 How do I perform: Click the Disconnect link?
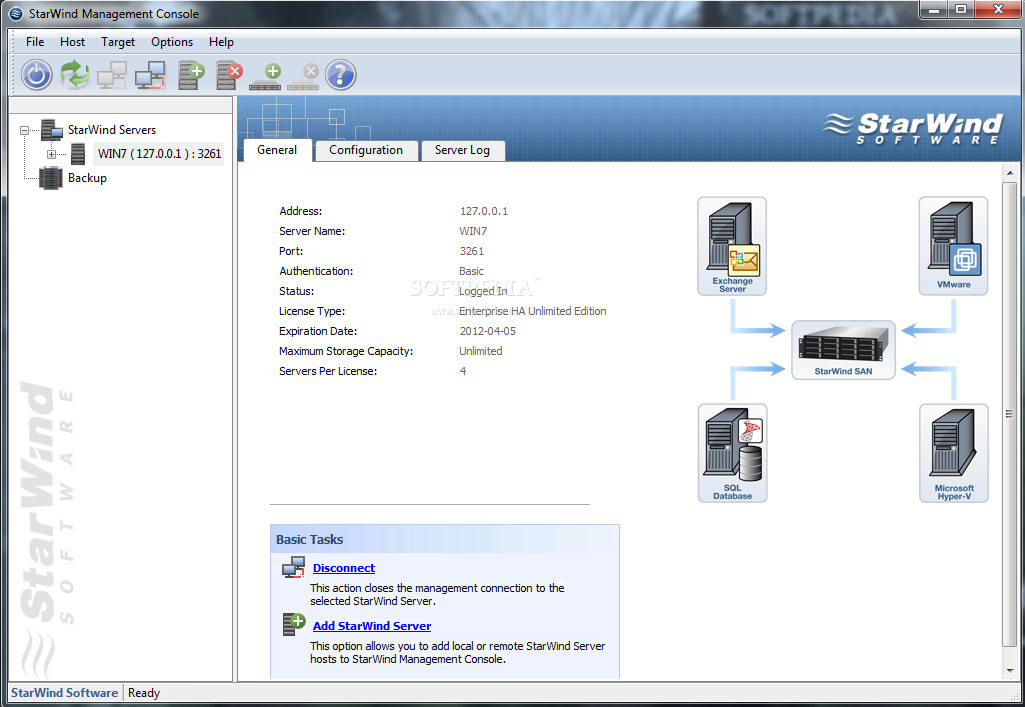click(344, 568)
